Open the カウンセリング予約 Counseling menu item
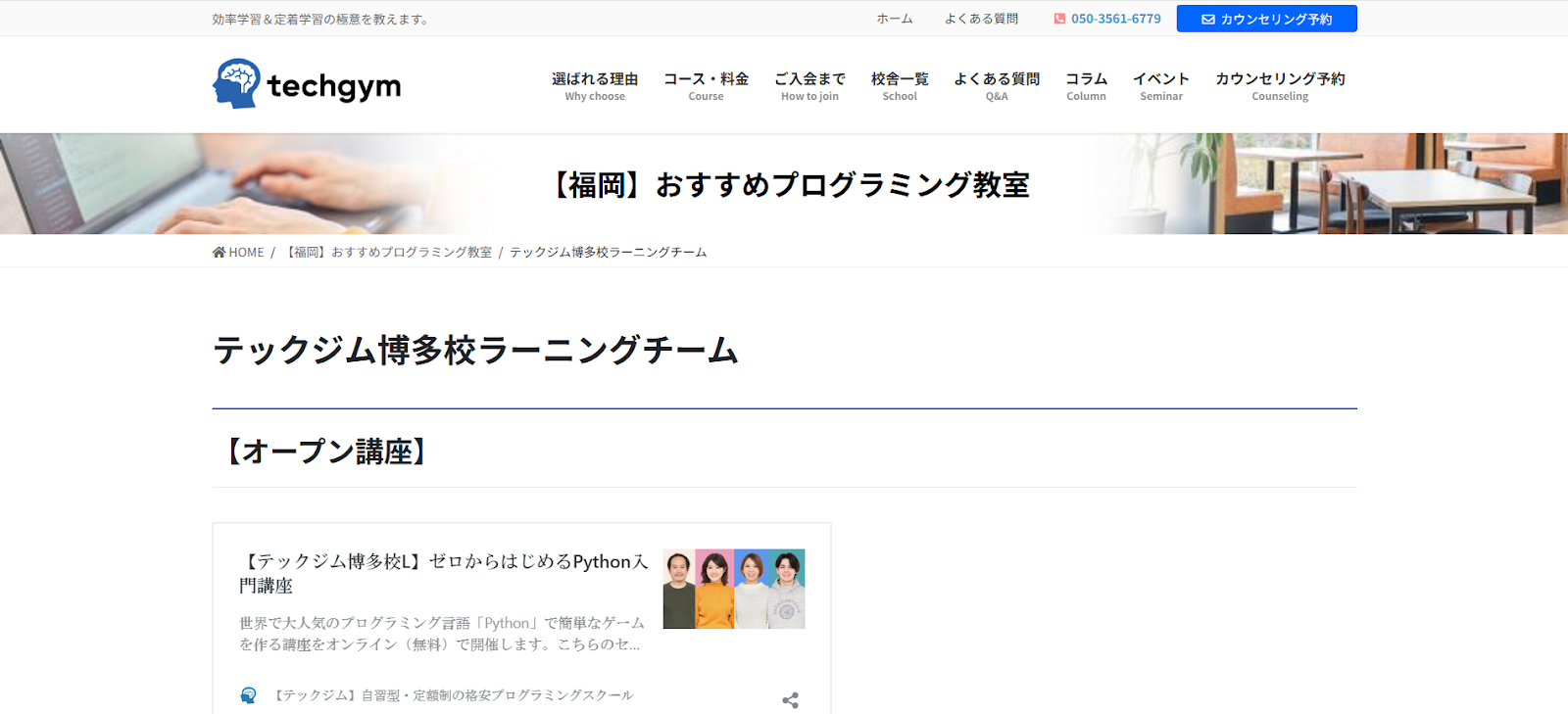The height and width of the screenshot is (714, 1568). [x=1280, y=86]
